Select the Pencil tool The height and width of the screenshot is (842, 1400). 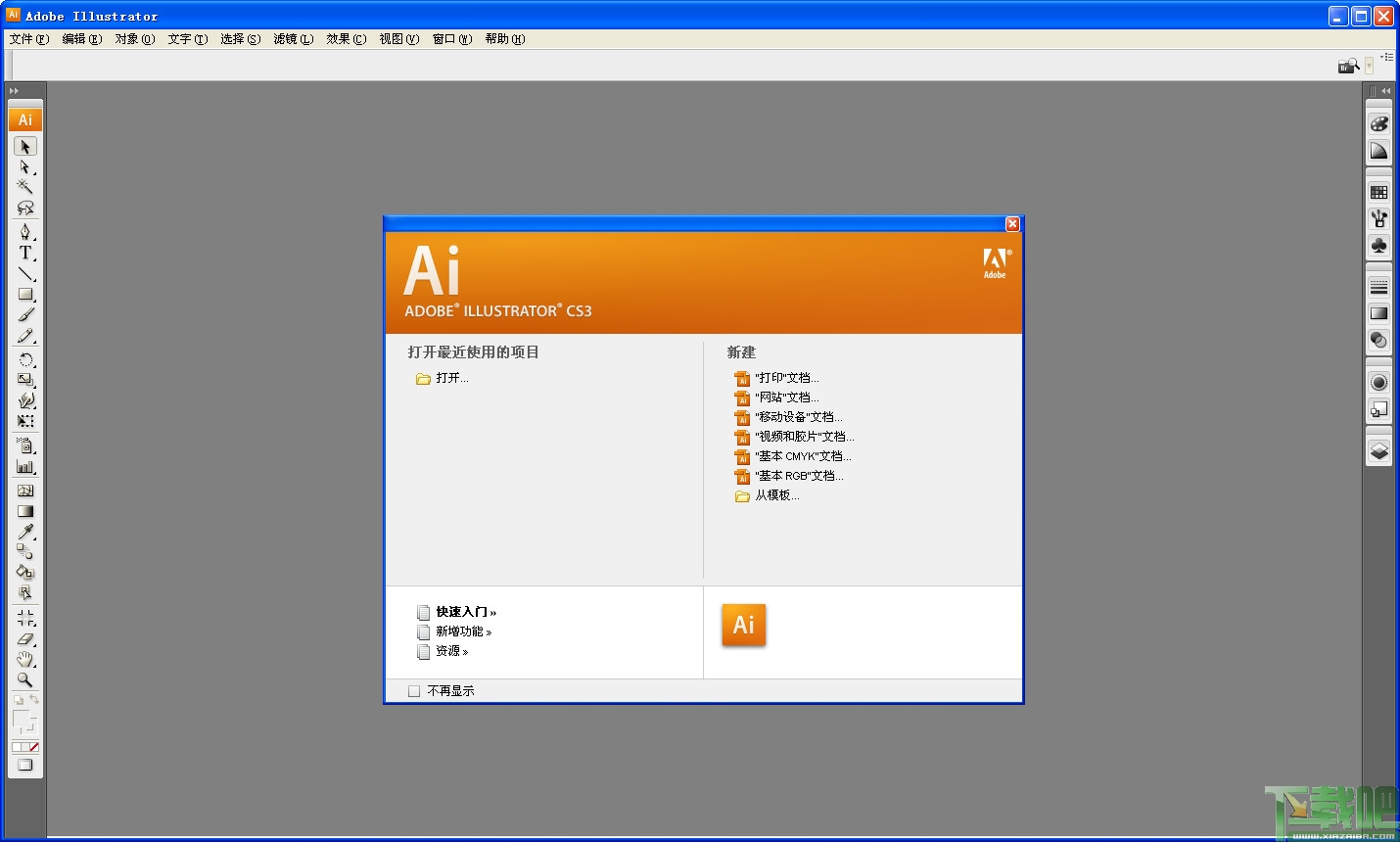pyautogui.click(x=25, y=335)
